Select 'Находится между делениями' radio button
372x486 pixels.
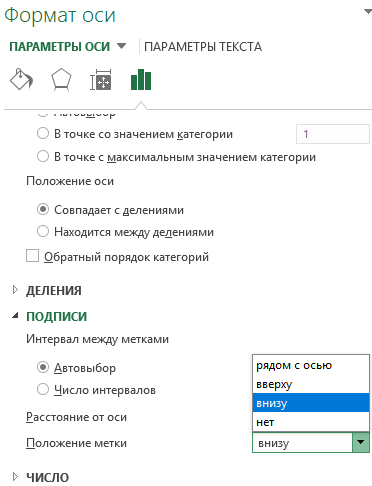point(43,231)
